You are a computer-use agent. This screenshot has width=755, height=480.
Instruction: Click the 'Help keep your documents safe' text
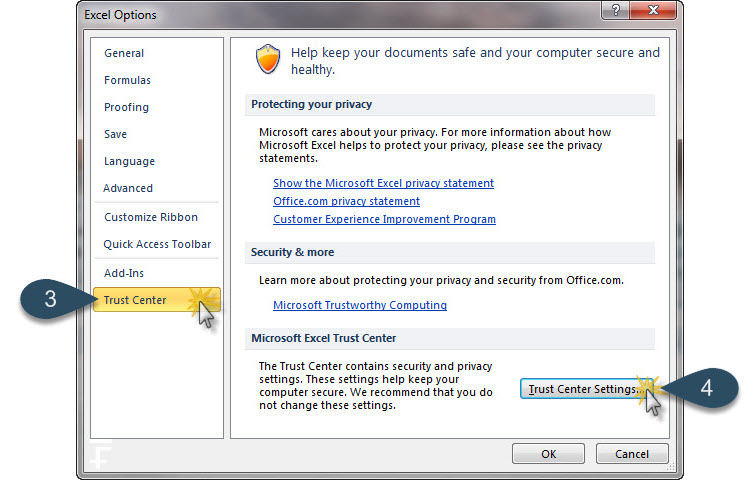[x=475, y=61]
